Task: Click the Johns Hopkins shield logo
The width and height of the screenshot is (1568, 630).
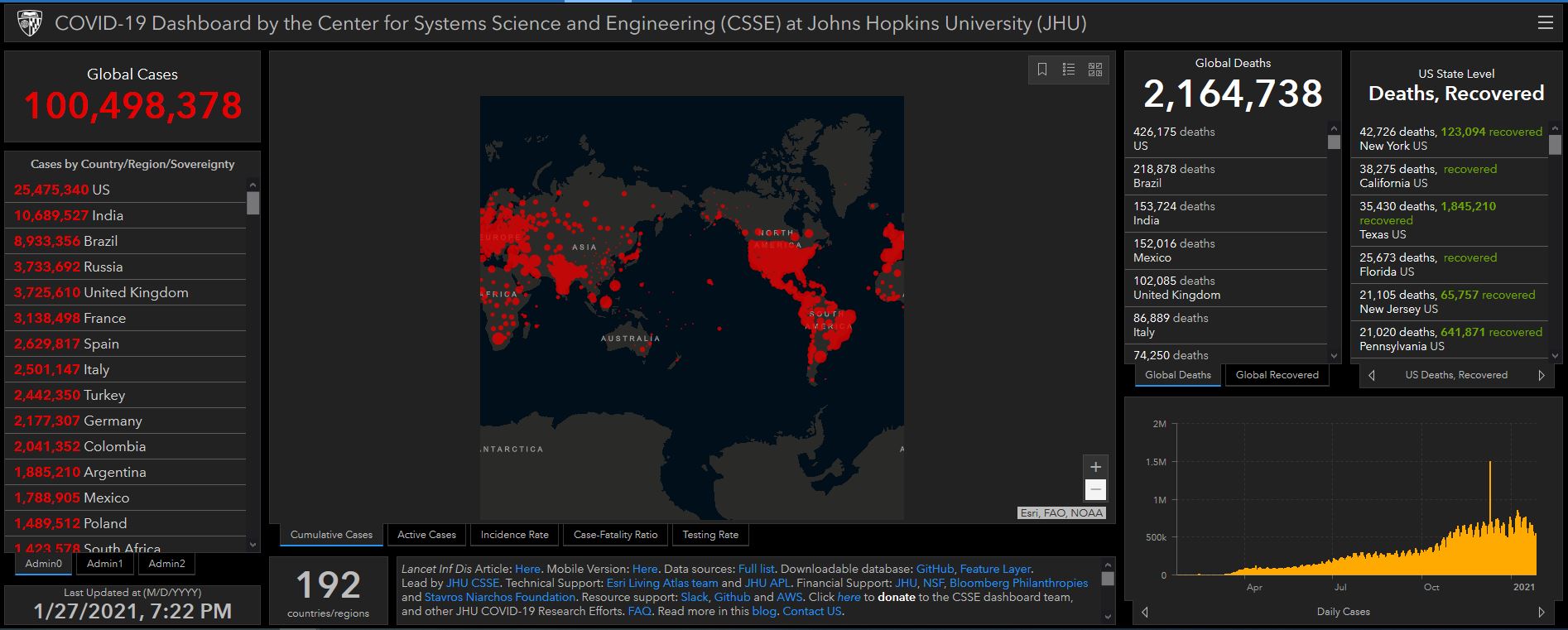Action: coord(30,23)
